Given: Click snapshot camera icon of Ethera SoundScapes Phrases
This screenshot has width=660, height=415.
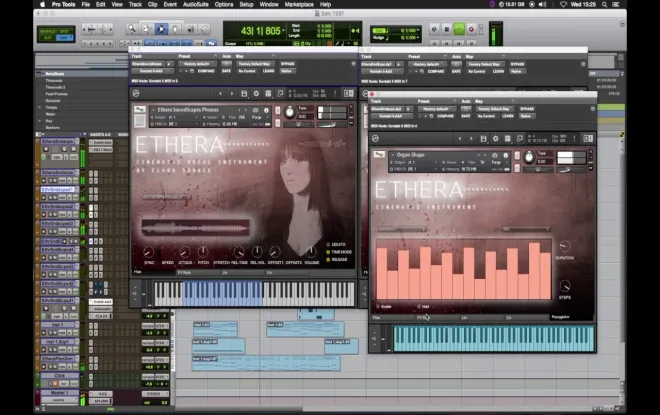Looking at the screenshot, I should click(255, 110).
